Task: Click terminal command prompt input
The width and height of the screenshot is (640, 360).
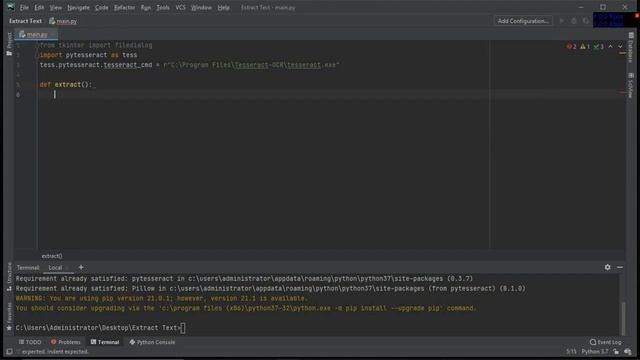Action: click(x=100, y=328)
